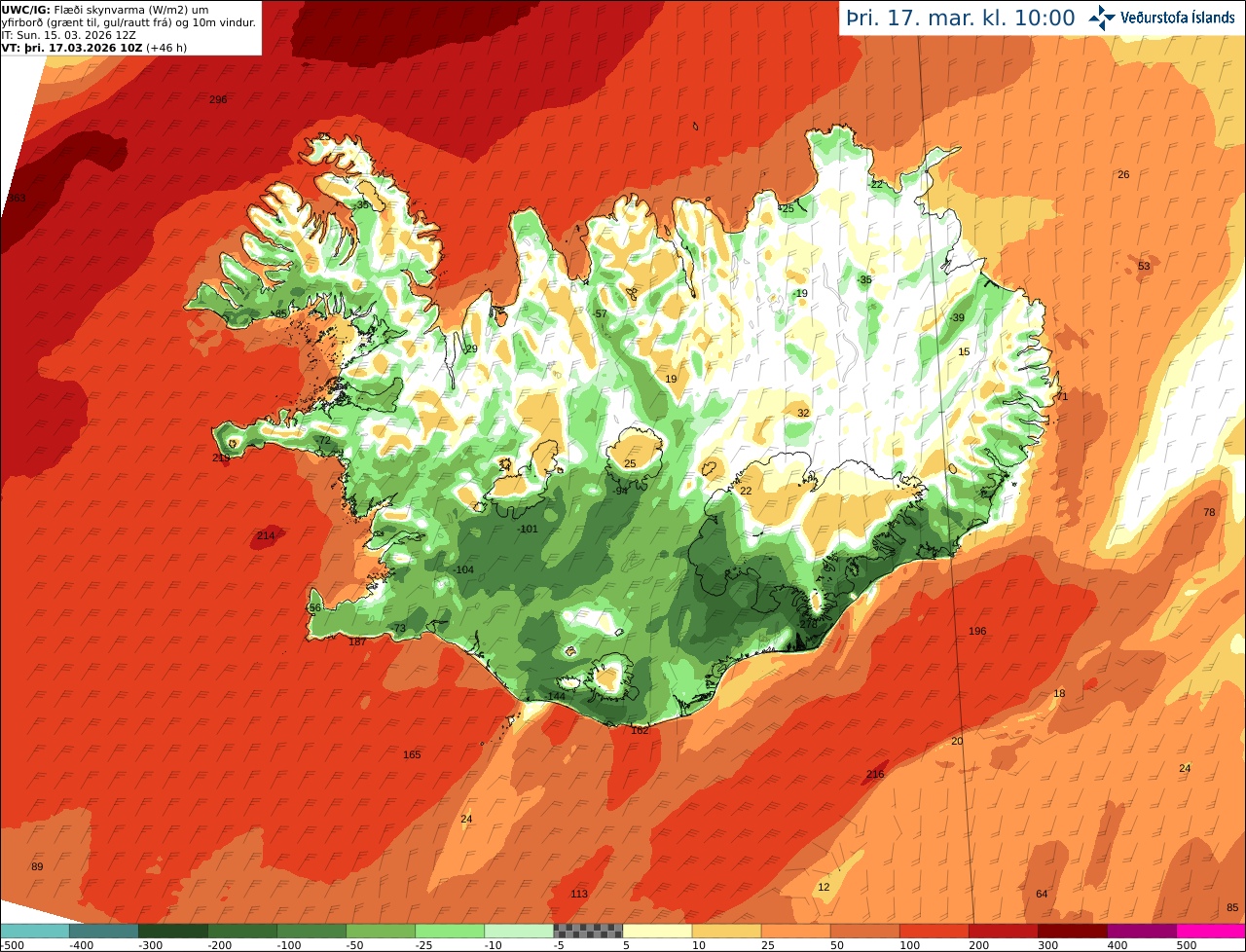Click the 18 flux value on the map
The height and width of the screenshot is (952, 1246).
point(1059,693)
